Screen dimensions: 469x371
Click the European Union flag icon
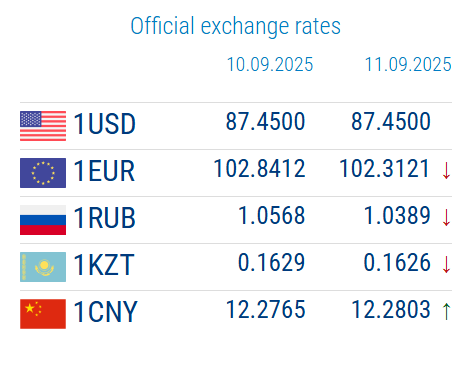tap(43, 173)
